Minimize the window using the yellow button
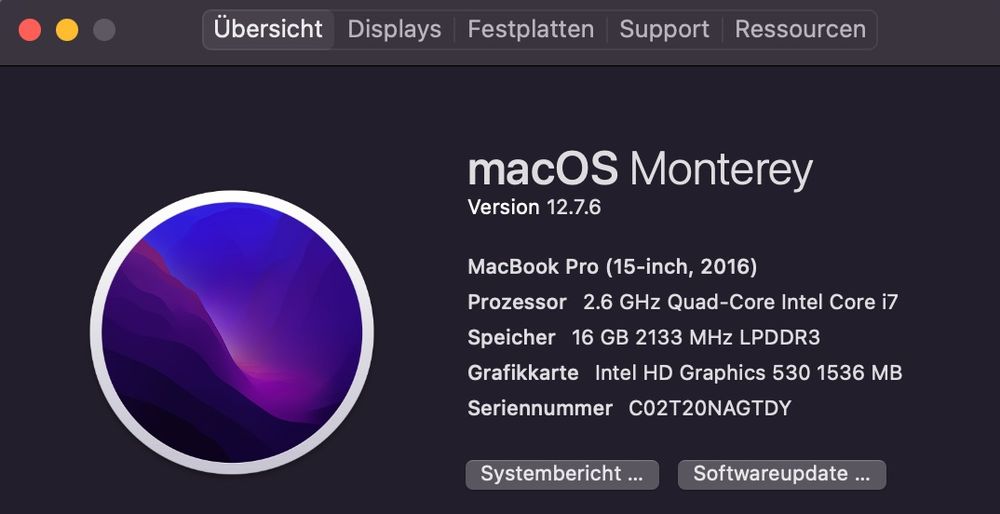Screen dimensions: 1000x514 [67, 30]
